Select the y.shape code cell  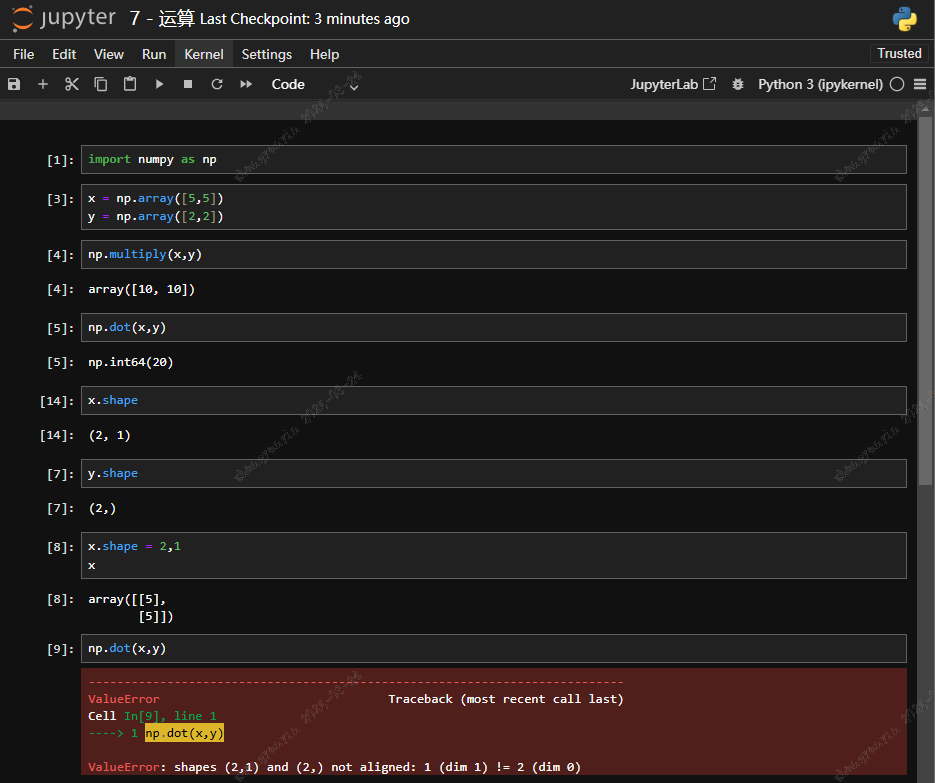(x=494, y=473)
